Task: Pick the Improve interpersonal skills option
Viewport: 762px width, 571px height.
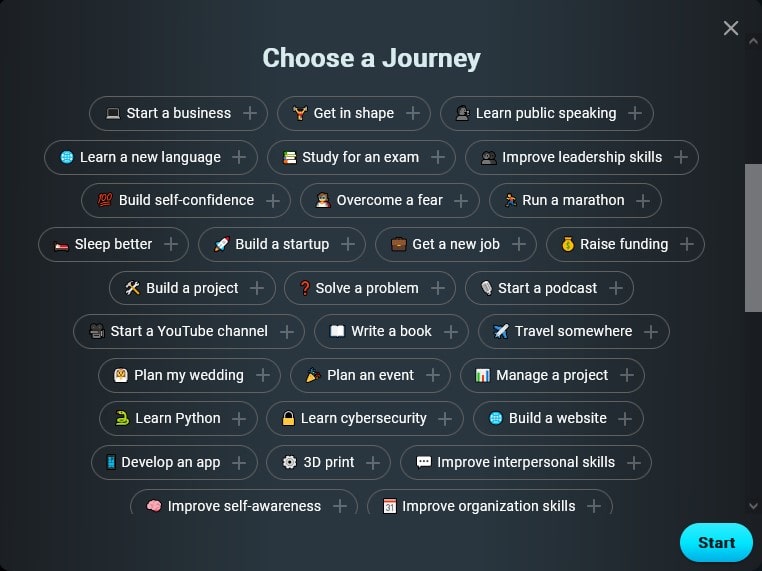Action: tap(526, 462)
